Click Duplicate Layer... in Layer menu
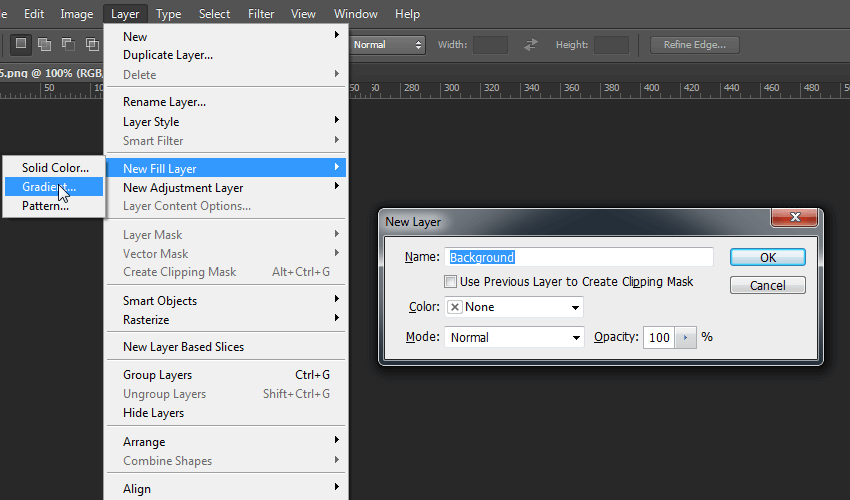Image resolution: width=850 pixels, height=500 pixels. (167, 55)
